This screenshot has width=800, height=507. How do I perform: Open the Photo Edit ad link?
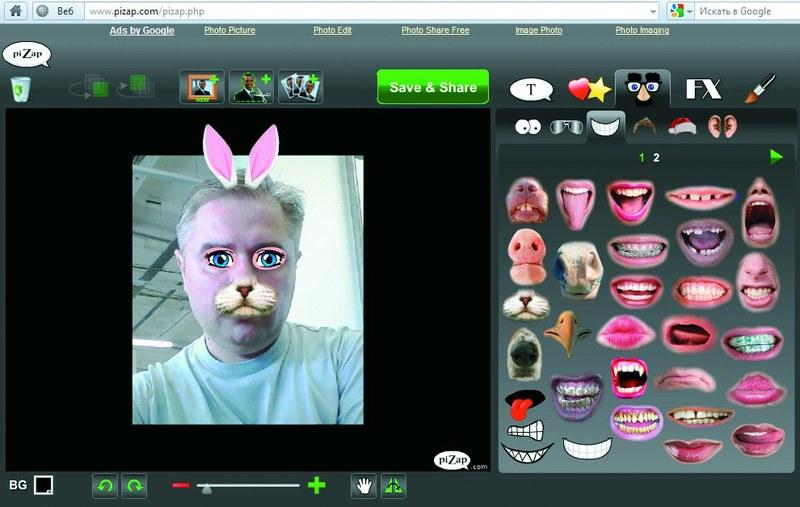click(332, 30)
